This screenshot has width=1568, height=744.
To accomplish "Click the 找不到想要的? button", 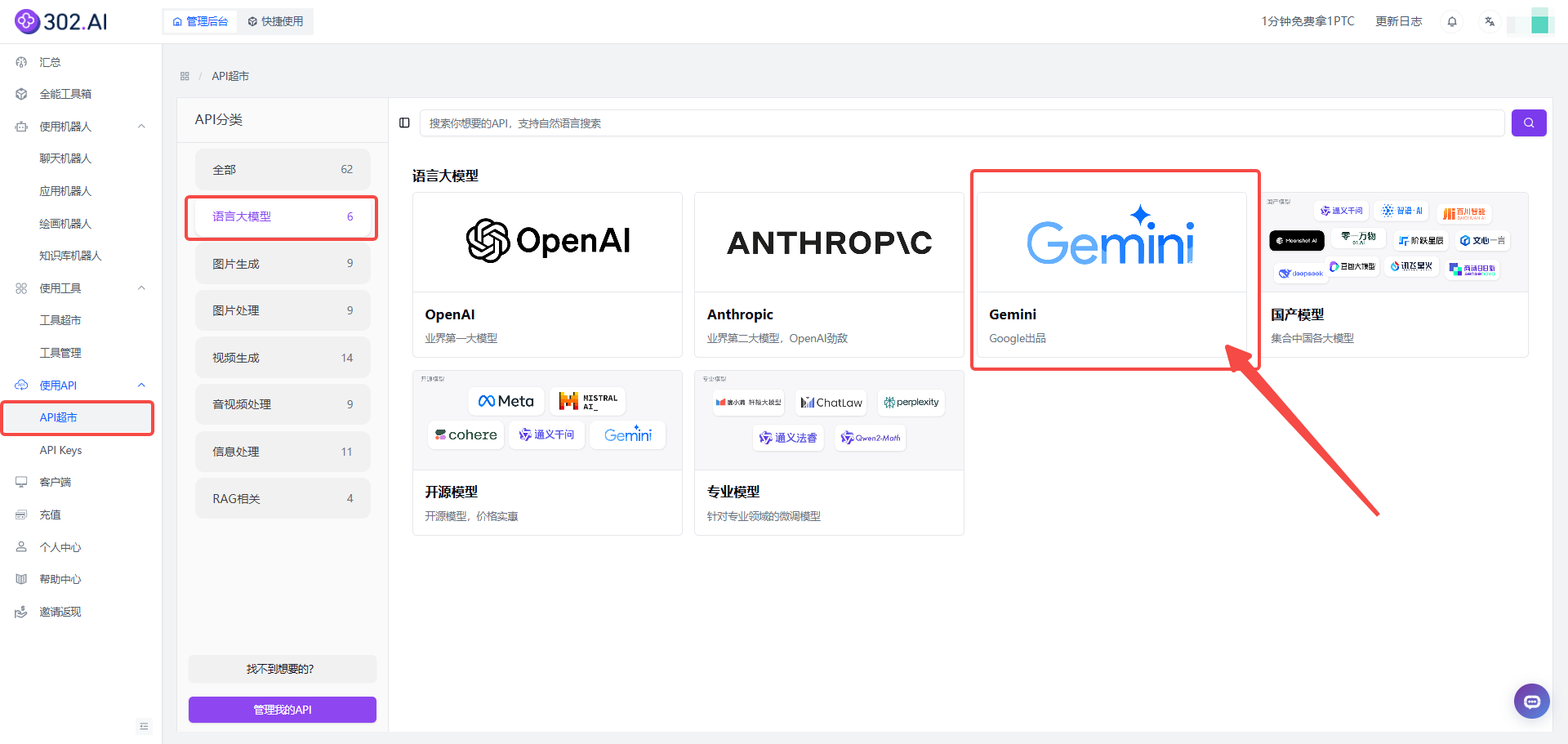I will point(283,669).
